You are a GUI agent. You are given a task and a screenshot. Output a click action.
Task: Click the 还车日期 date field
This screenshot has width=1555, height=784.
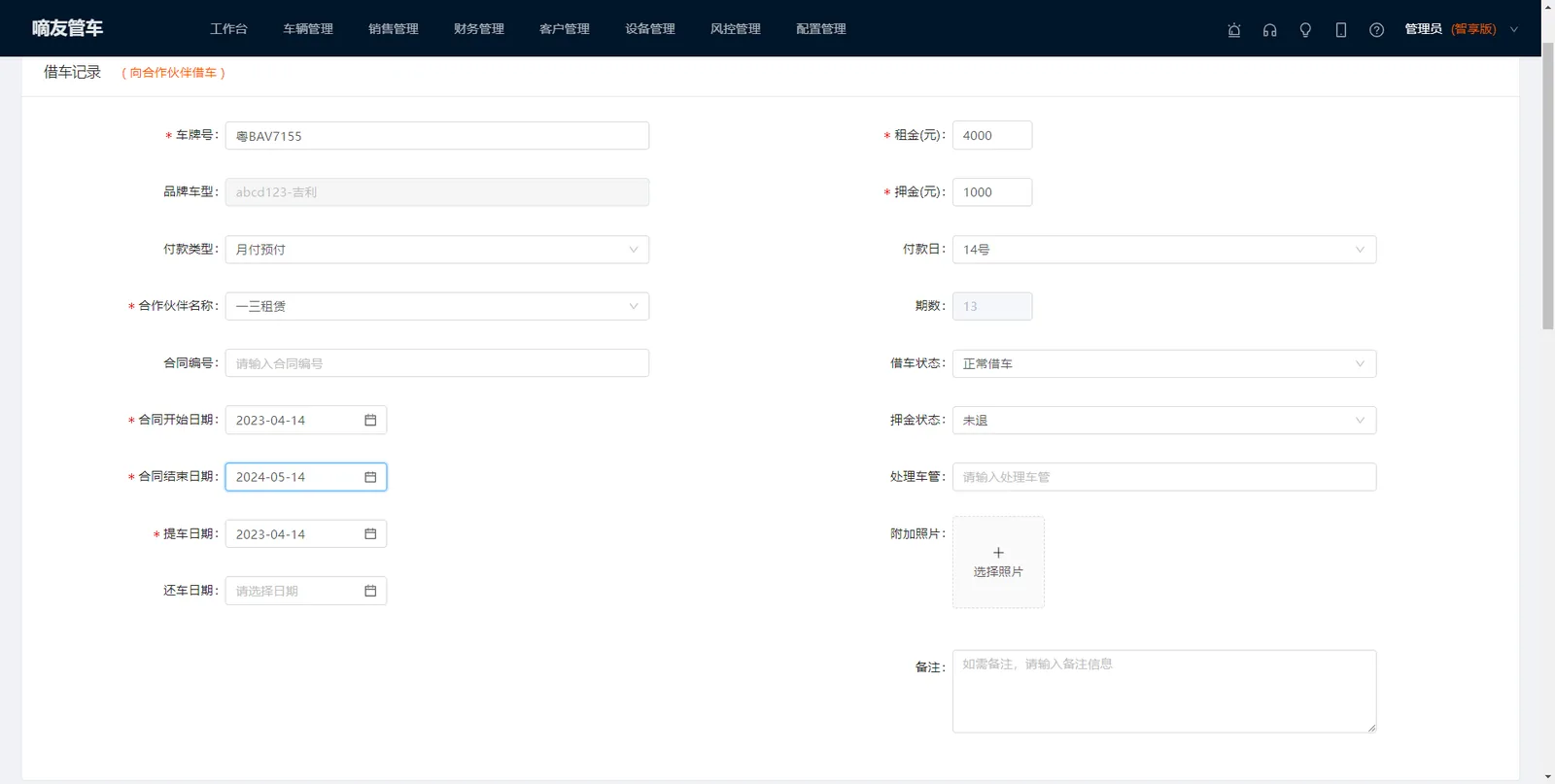tap(306, 591)
